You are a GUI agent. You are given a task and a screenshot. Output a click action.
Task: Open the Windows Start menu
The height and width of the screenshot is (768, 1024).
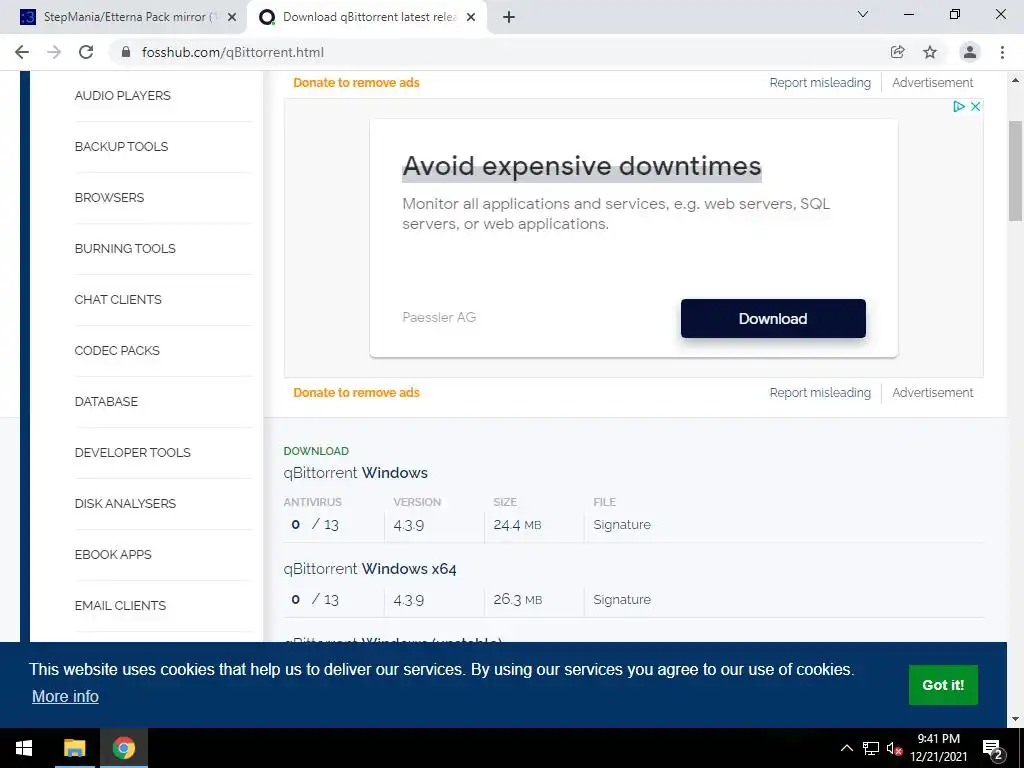tap(24, 748)
